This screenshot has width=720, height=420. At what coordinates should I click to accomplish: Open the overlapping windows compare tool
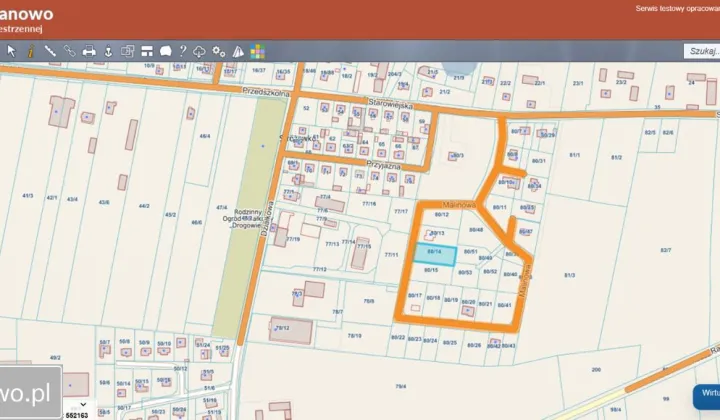click(x=127, y=51)
